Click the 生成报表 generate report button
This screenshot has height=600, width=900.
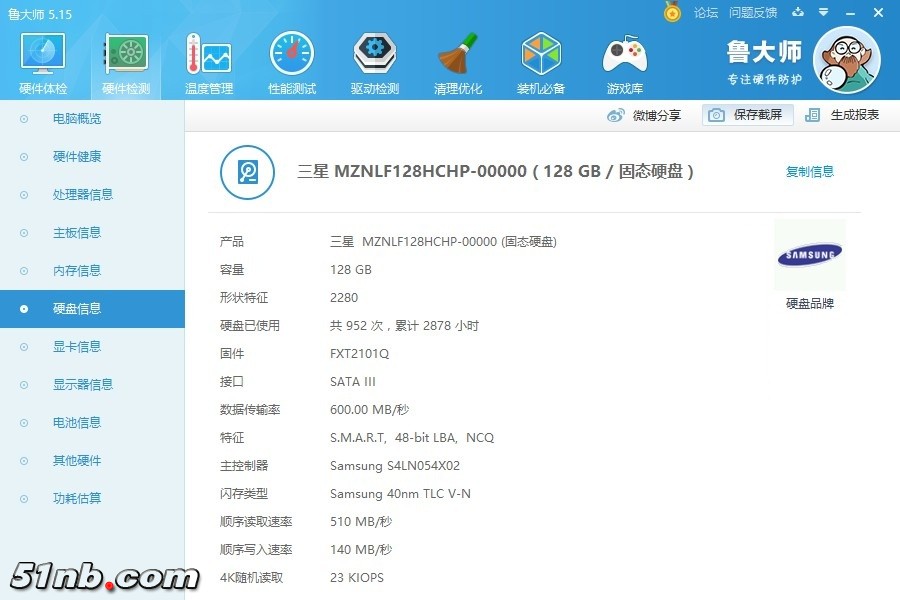pyautogui.click(x=843, y=115)
